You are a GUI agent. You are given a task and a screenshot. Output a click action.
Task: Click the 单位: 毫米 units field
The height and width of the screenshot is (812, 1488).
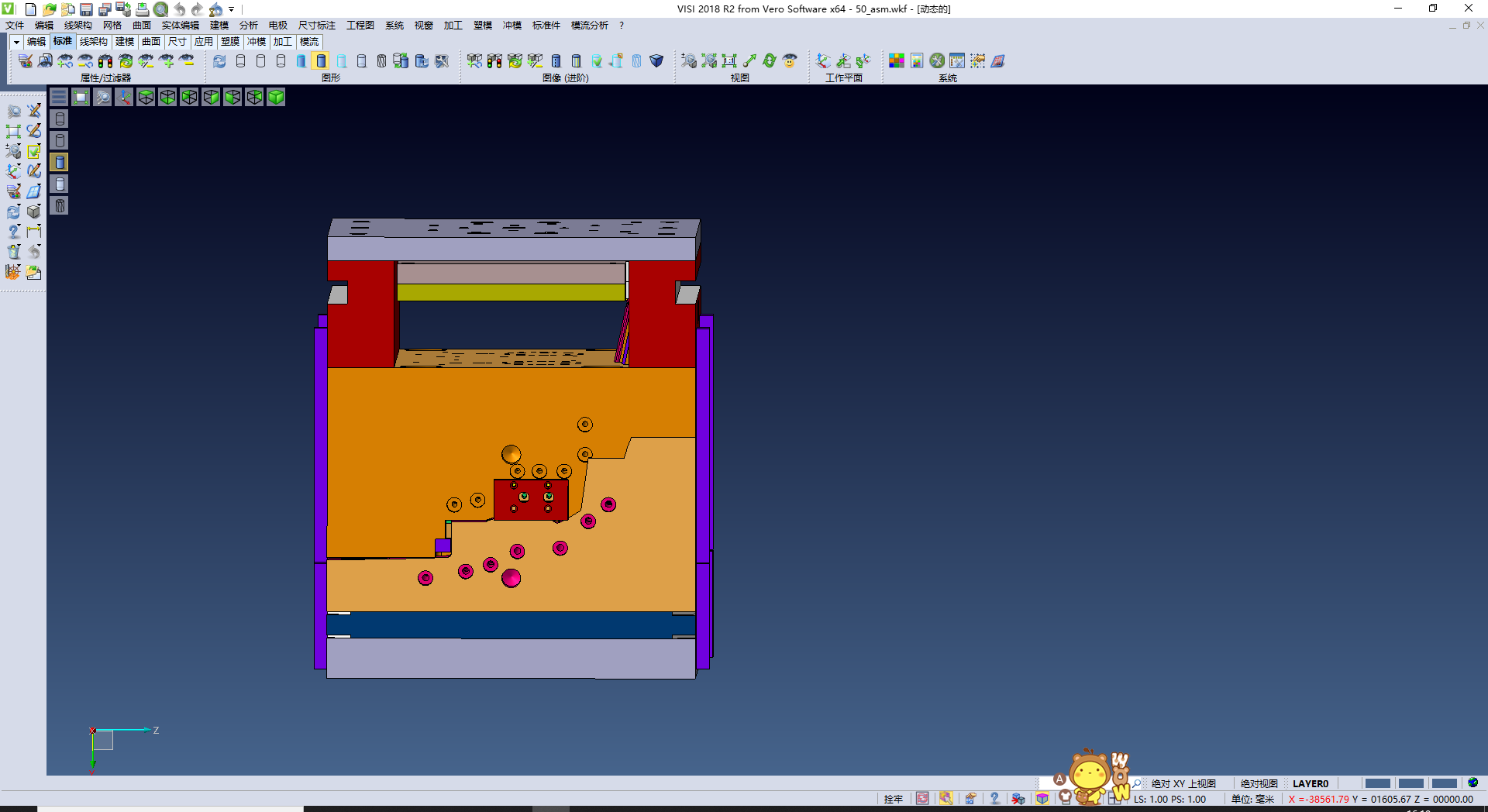(1252, 799)
